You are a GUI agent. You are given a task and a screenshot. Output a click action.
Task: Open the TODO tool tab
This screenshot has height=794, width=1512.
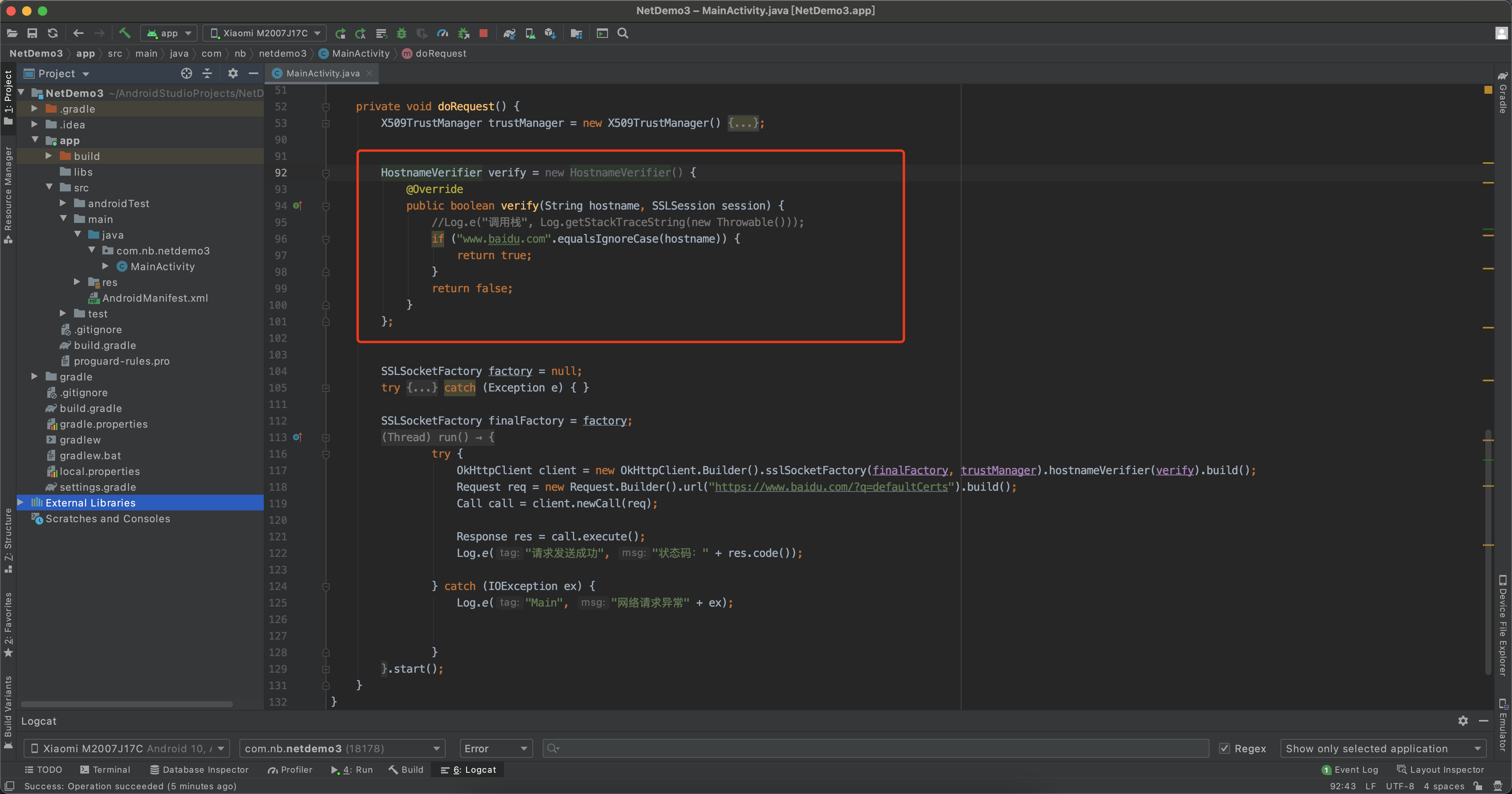click(x=44, y=769)
